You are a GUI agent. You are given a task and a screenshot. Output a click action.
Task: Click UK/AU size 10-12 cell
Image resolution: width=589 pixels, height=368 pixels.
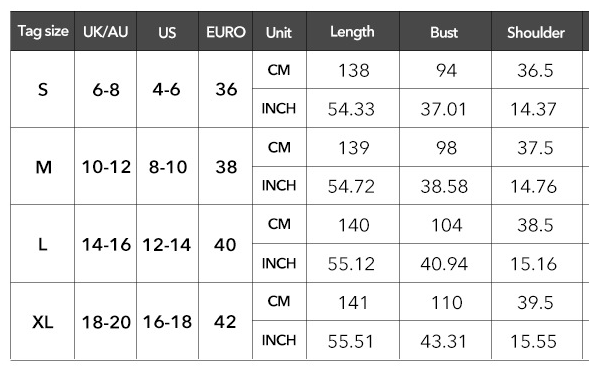pyautogui.click(x=106, y=167)
